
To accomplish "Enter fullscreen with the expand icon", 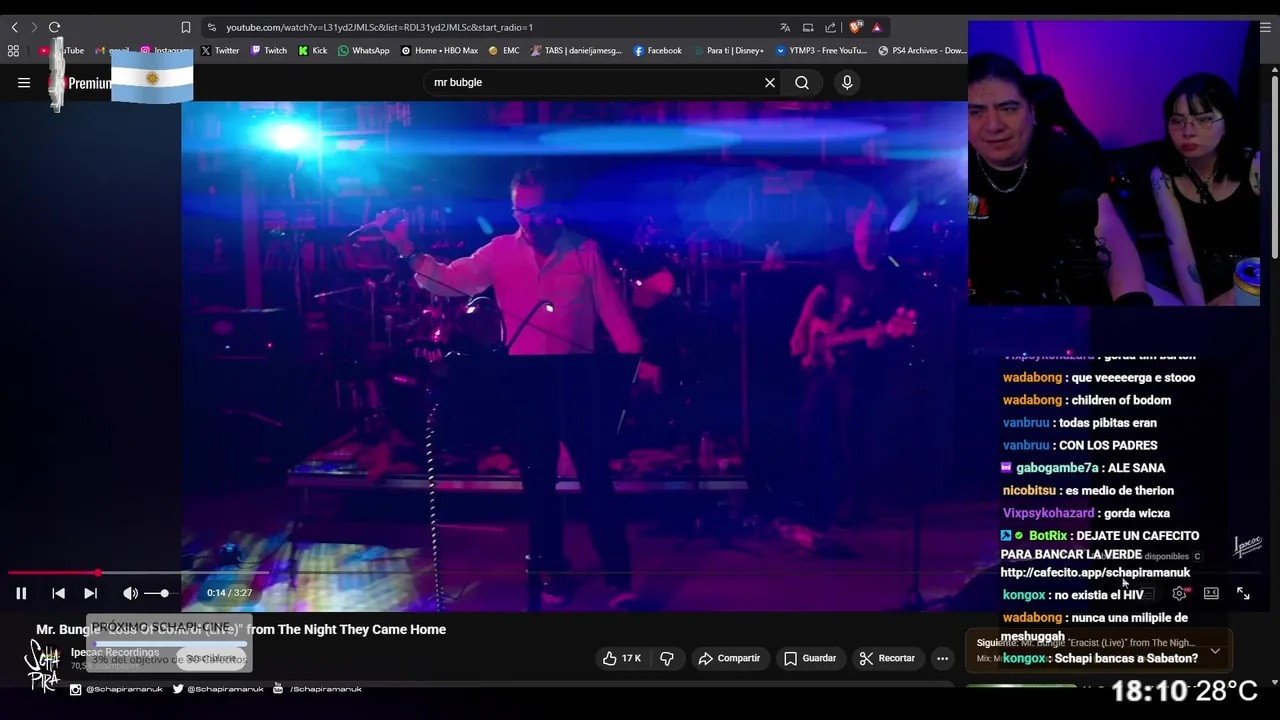I will (1243, 593).
